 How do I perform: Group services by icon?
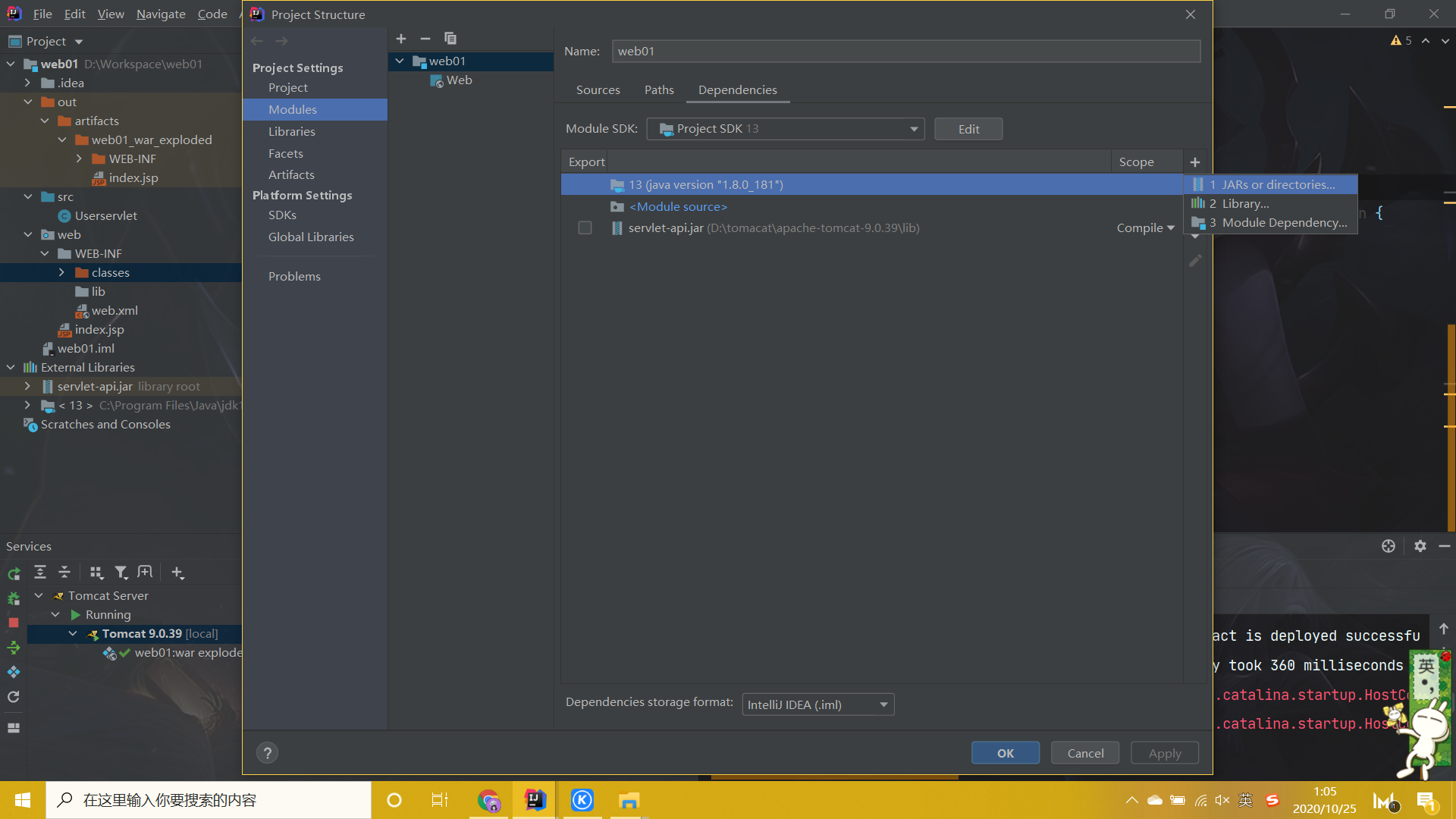tap(96, 573)
